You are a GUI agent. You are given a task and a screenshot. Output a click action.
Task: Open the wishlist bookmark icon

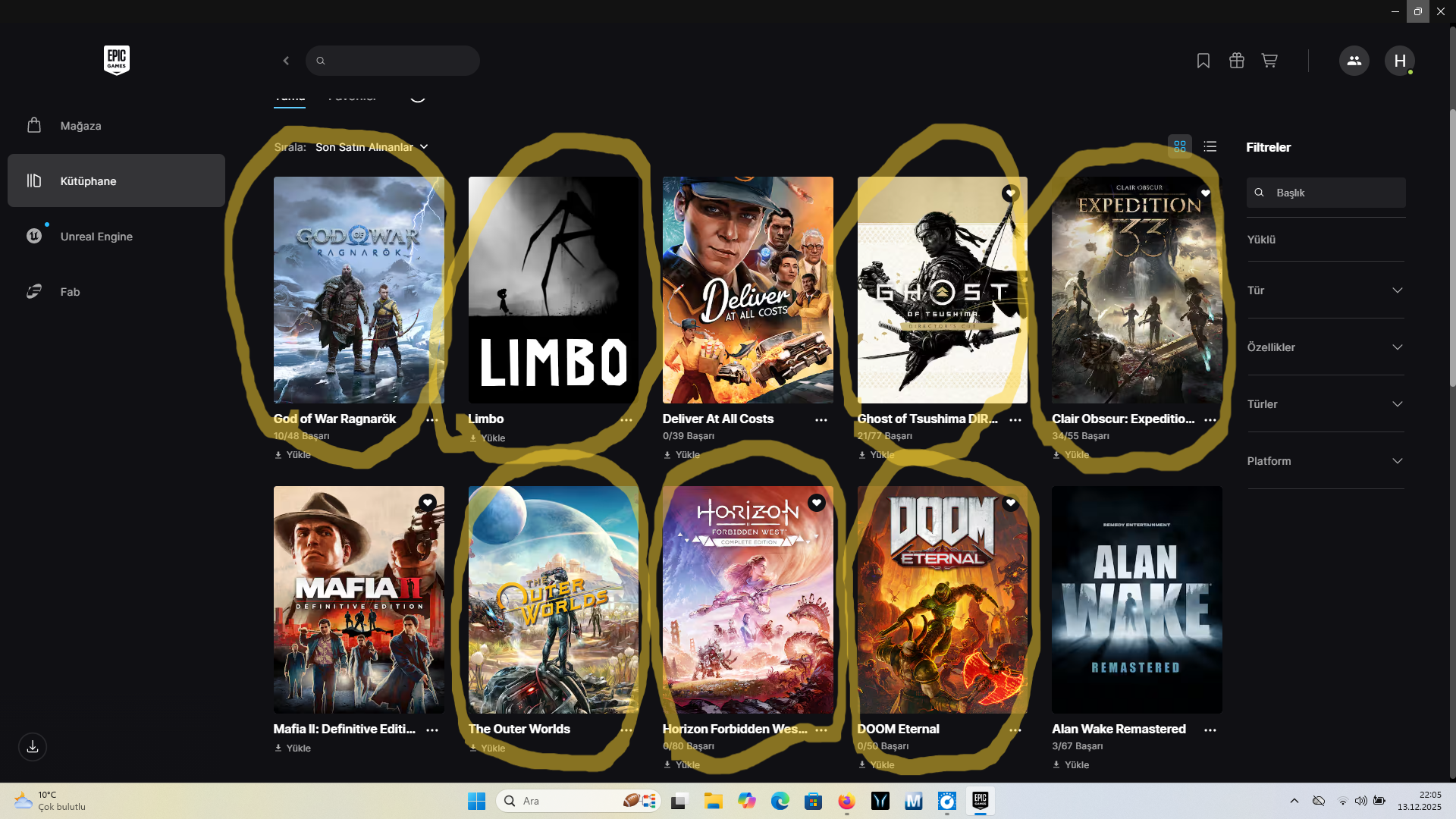point(1203,61)
